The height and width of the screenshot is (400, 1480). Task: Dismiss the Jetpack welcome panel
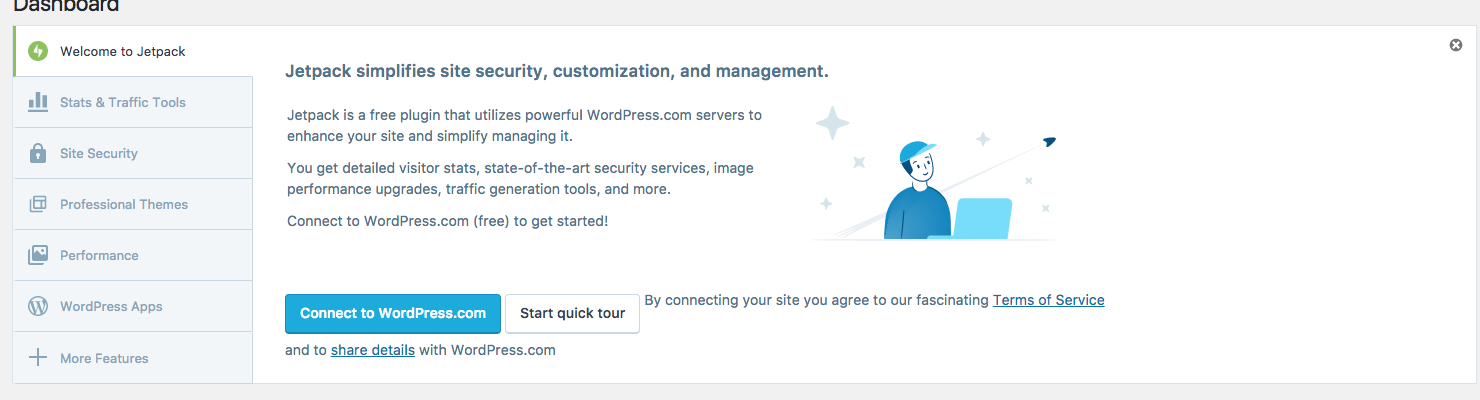pos(1456,45)
